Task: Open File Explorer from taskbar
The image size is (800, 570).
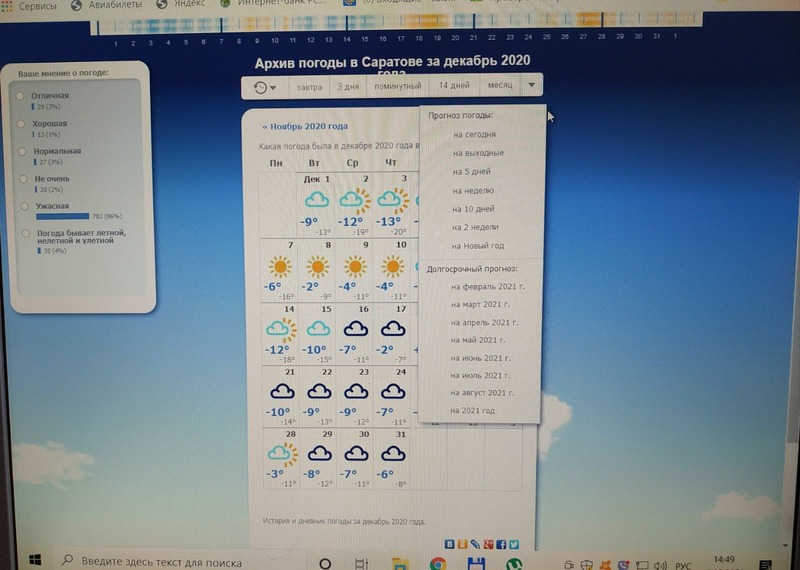Action: click(x=400, y=563)
